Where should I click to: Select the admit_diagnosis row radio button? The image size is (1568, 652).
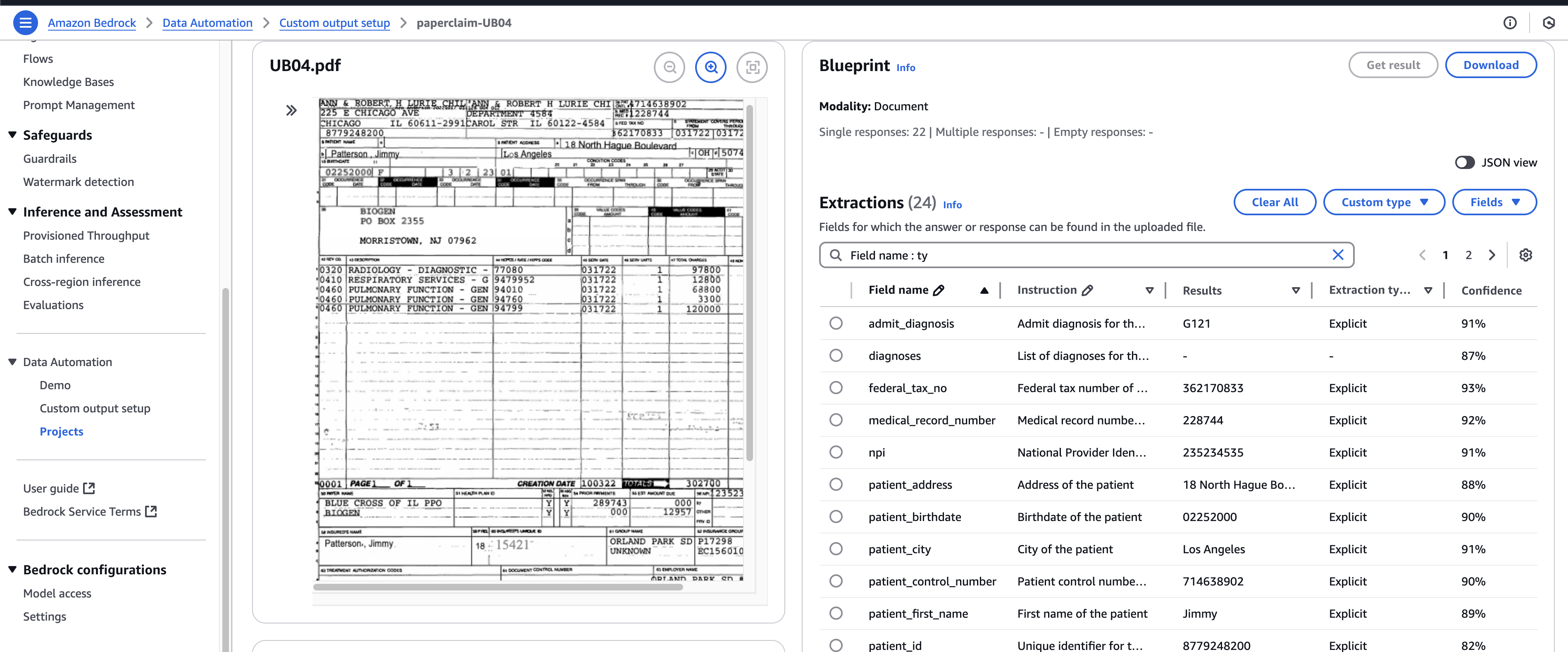[x=836, y=323]
